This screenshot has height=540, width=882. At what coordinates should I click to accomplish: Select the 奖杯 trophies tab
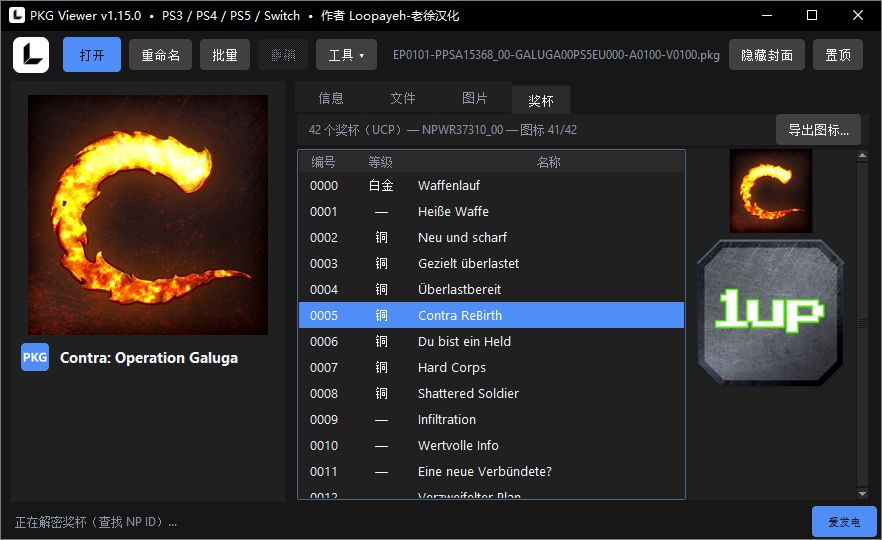[x=541, y=100]
